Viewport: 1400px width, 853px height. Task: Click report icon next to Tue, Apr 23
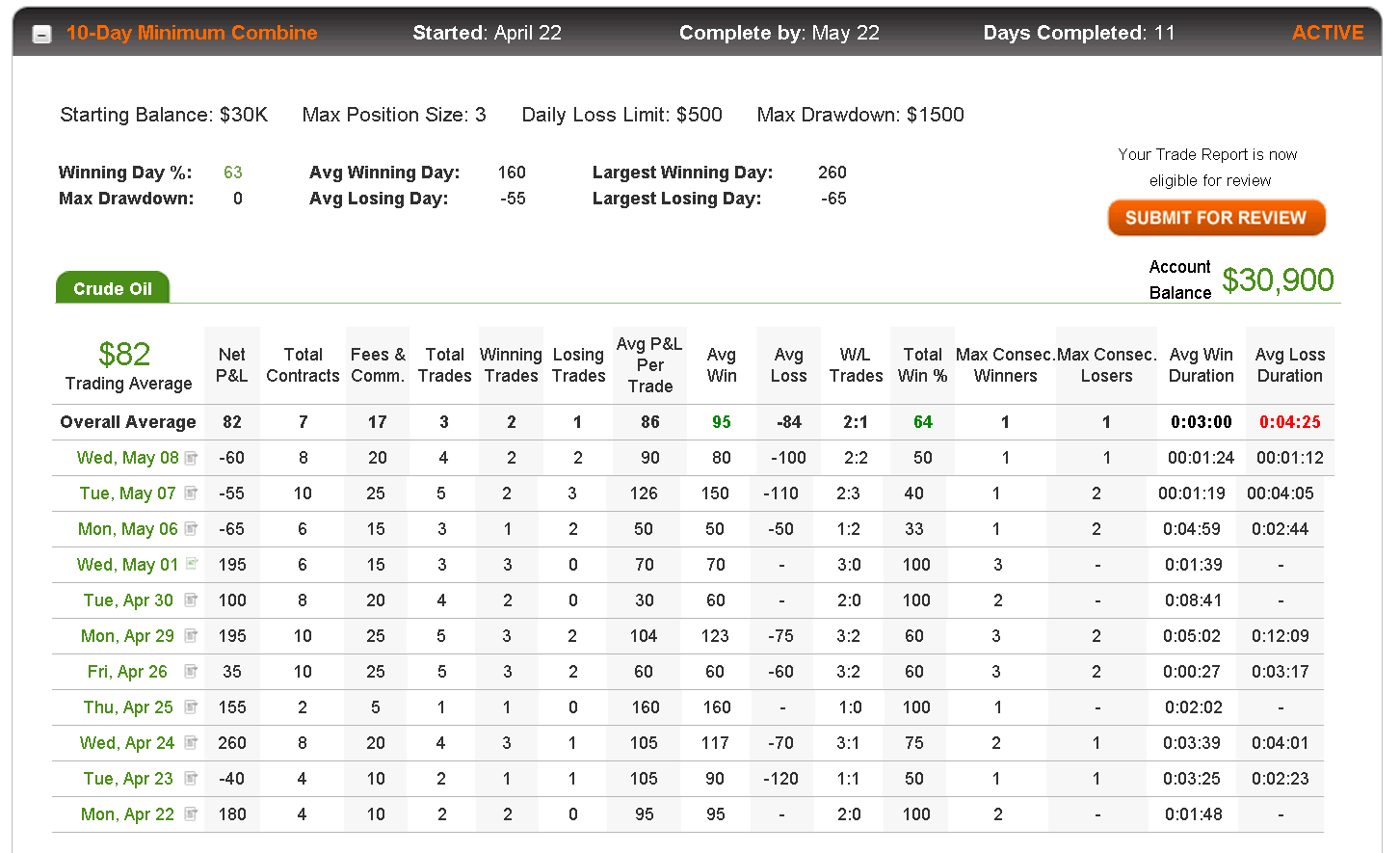[x=191, y=778]
